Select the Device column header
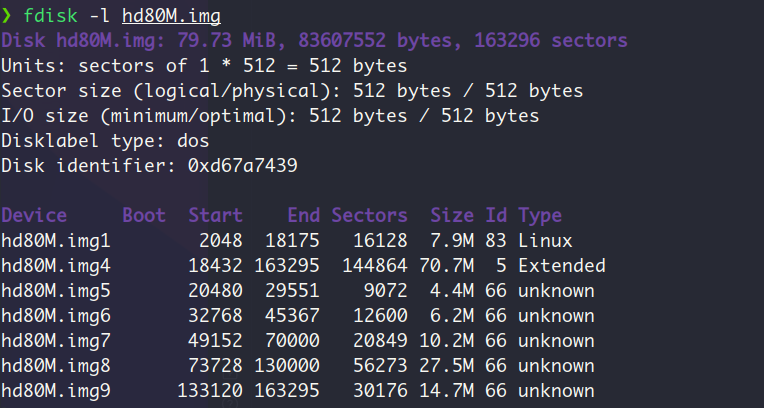Viewport: 764px width, 408px height. click(x=34, y=215)
